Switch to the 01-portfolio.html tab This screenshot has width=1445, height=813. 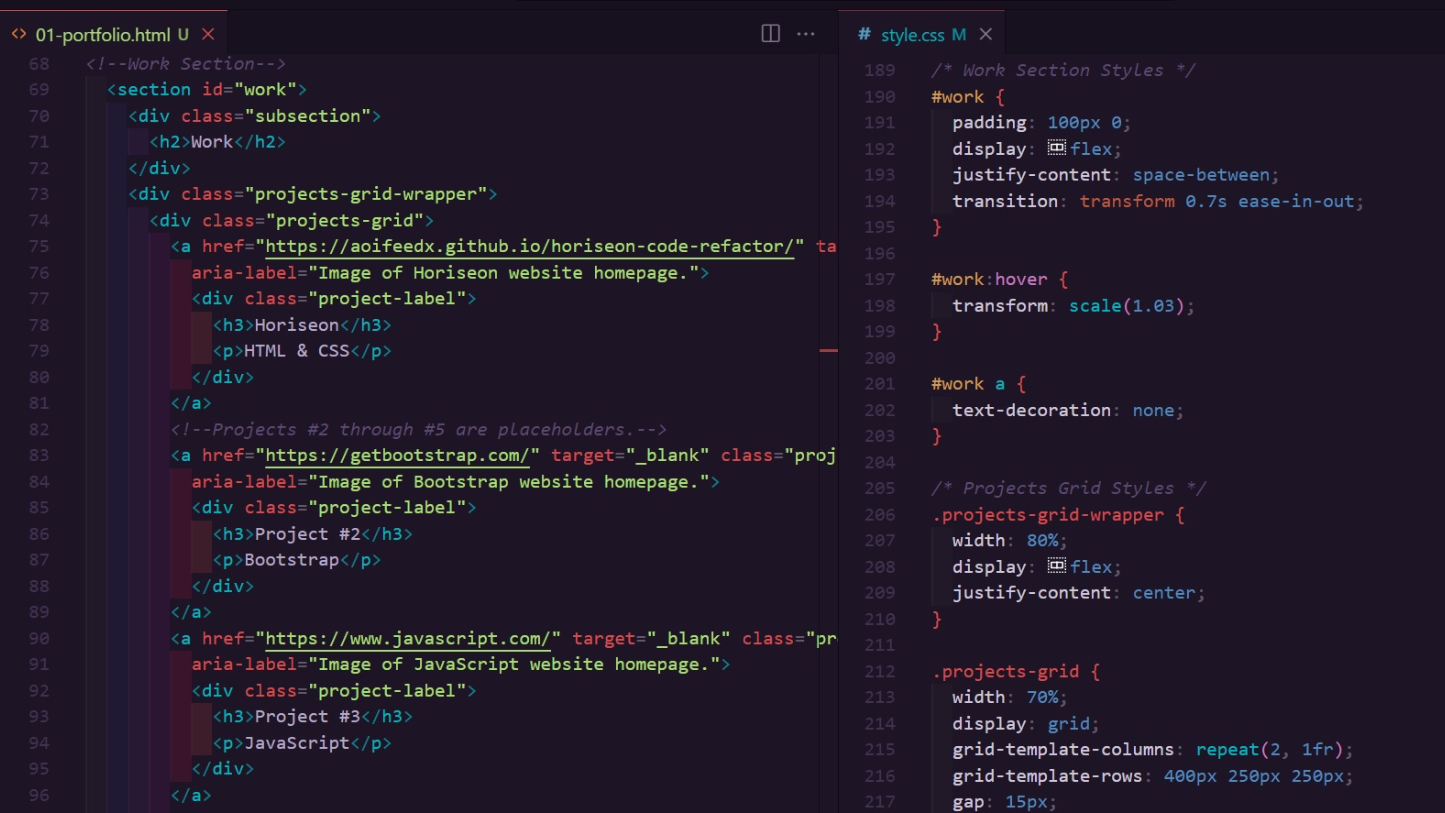click(x=113, y=34)
